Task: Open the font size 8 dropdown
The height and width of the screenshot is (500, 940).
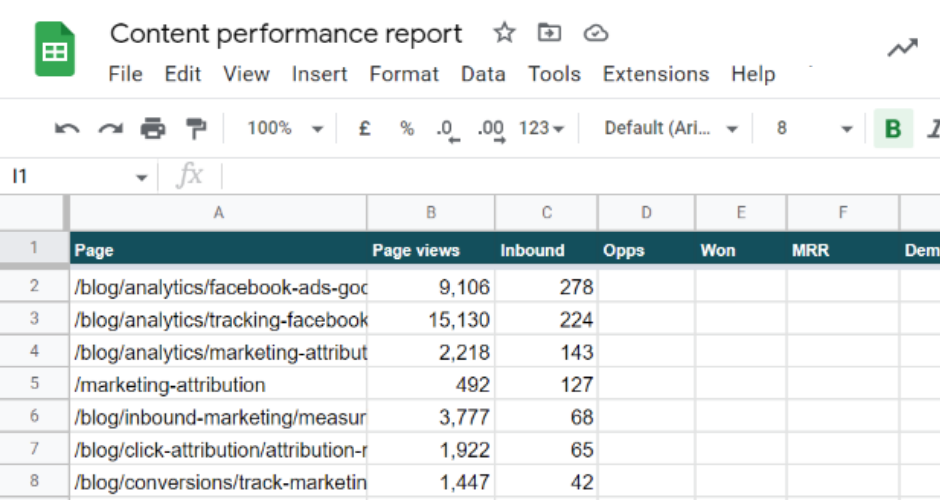Action: tap(815, 128)
